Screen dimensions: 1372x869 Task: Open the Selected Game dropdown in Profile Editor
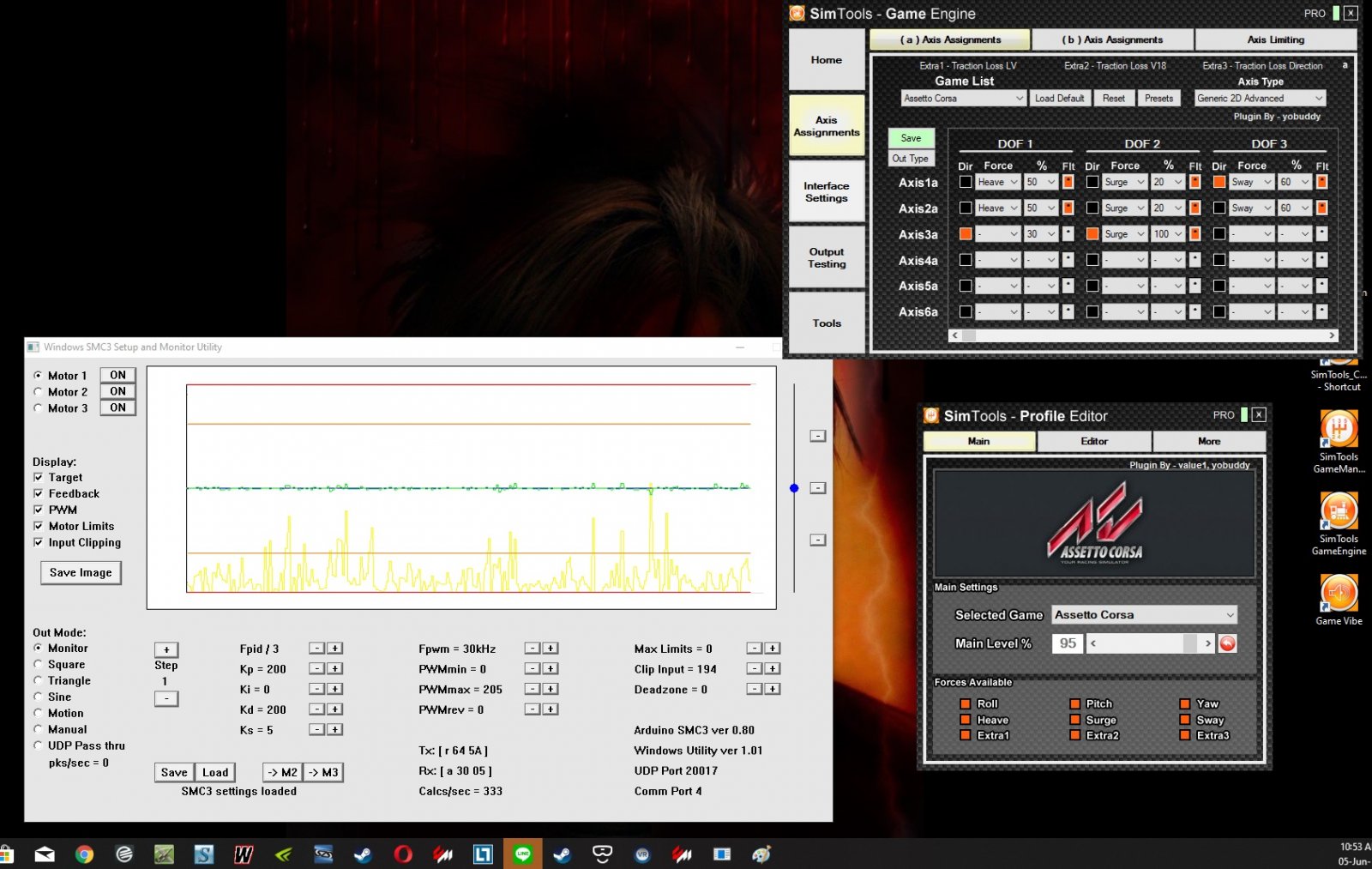pyautogui.click(x=1144, y=614)
